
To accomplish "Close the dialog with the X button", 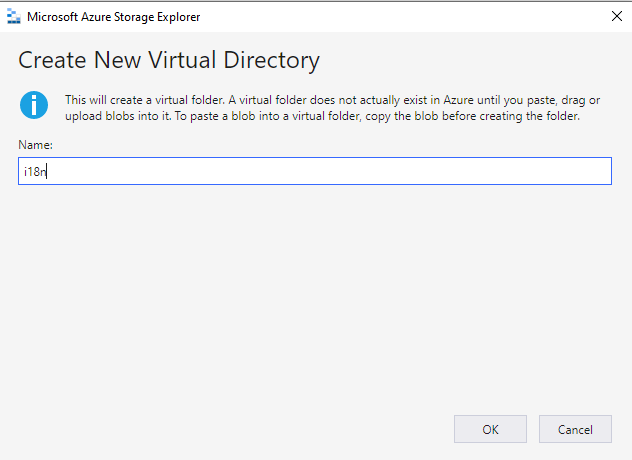I will (x=617, y=17).
